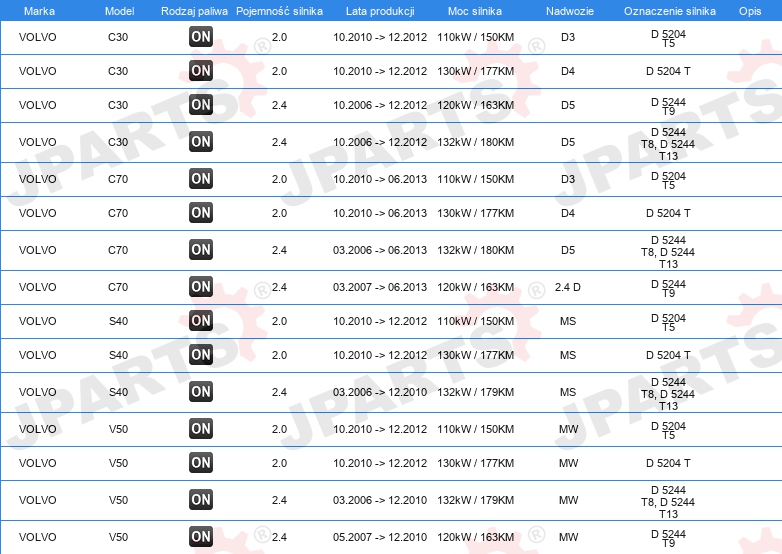Click the ON badge for S40 132kW/179KM
Image resolution: width=782 pixels, height=554 pixels.
pyautogui.click(x=201, y=391)
